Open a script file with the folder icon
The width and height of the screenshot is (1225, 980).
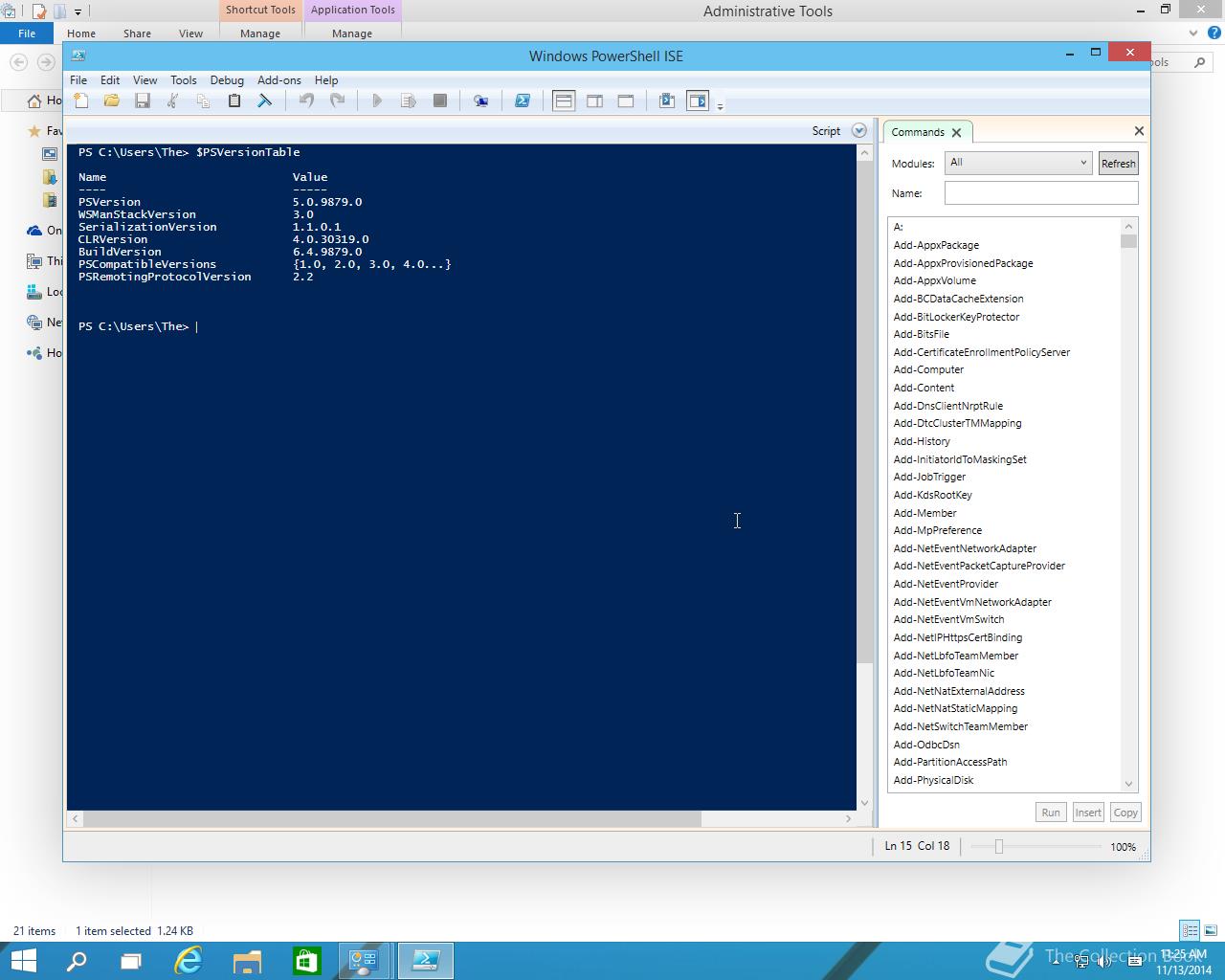(112, 100)
